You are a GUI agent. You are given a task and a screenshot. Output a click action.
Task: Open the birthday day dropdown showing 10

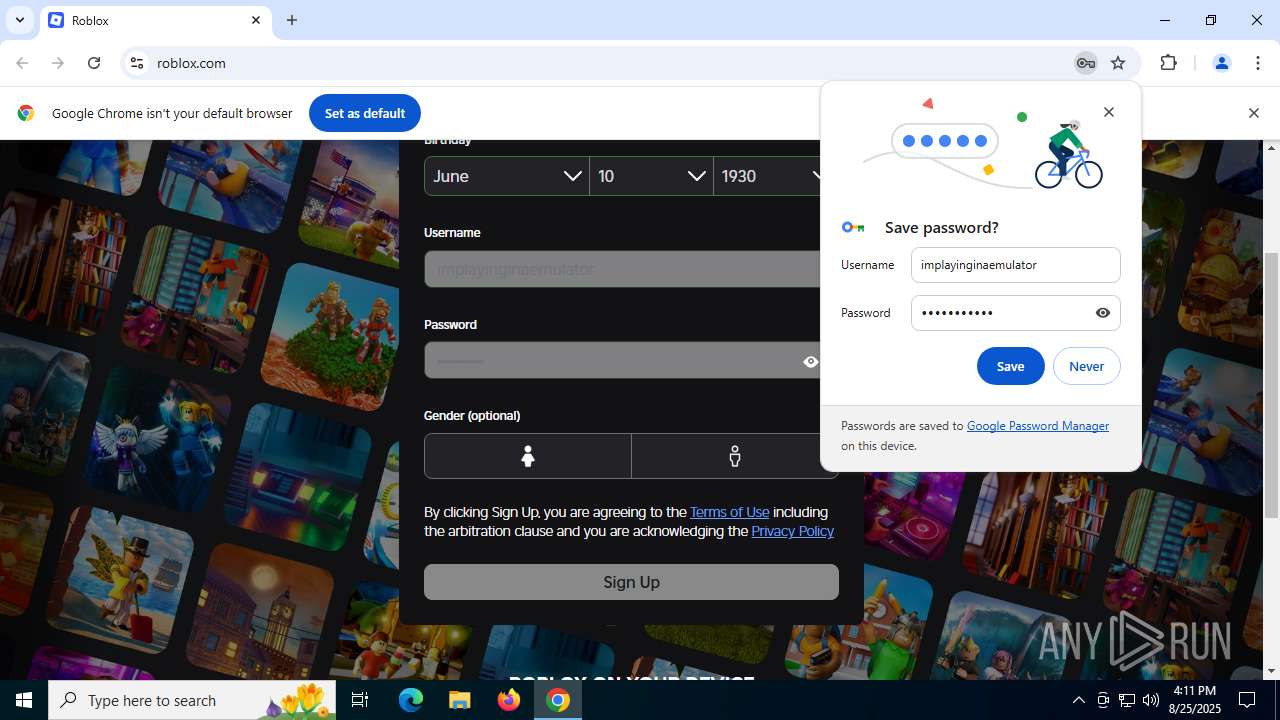[x=651, y=176]
